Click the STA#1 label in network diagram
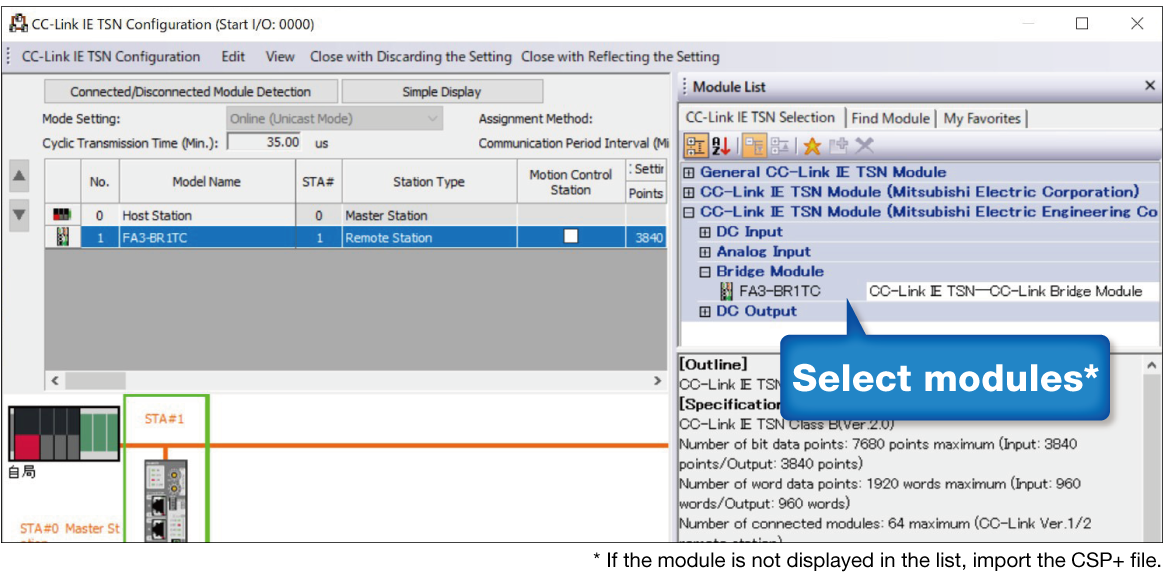 pyautogui.click(x=164, y=419)
